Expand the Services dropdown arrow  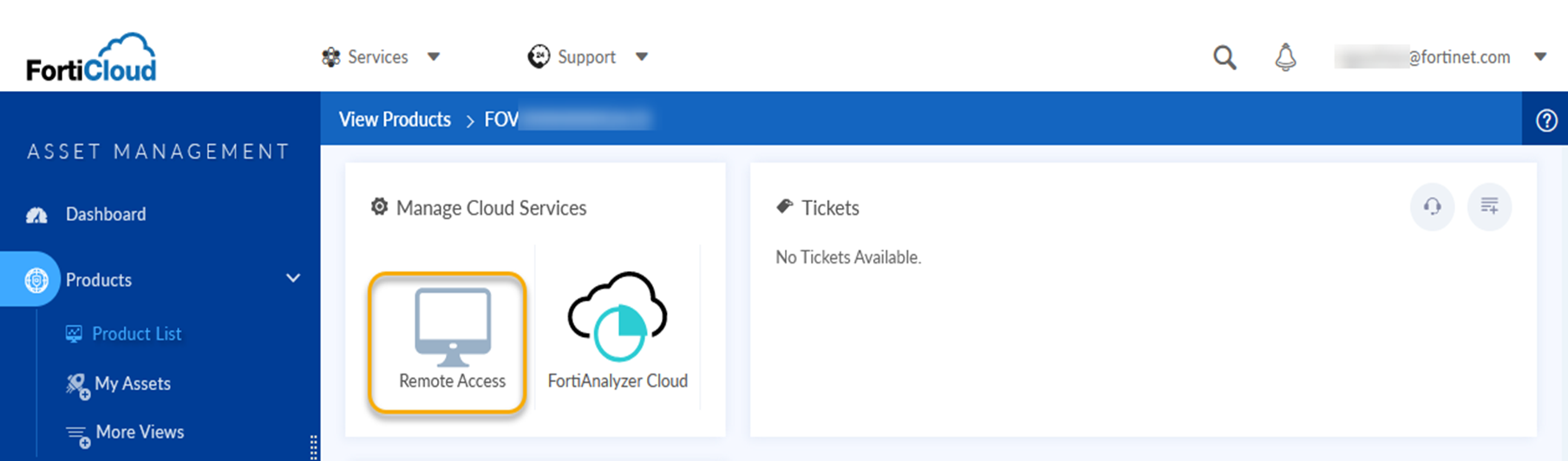[x=434, y=57]
